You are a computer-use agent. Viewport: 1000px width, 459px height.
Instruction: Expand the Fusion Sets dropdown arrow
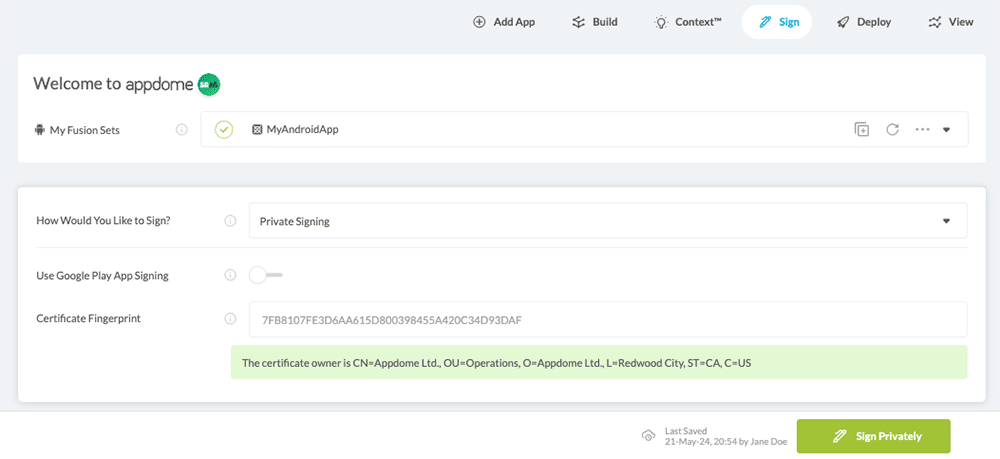click(x=947, y=129)
